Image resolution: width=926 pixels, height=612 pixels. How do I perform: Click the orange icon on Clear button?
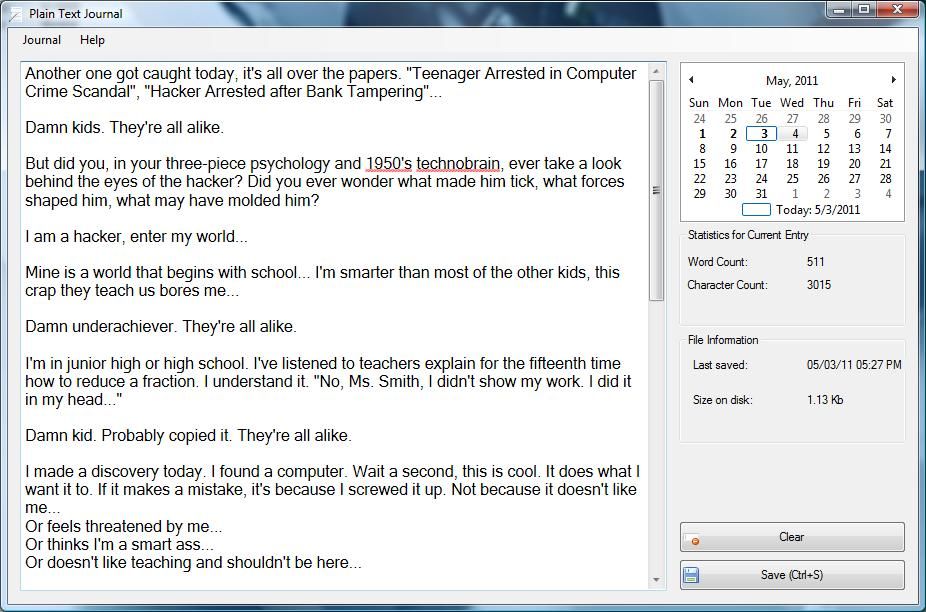coord(695,541)
